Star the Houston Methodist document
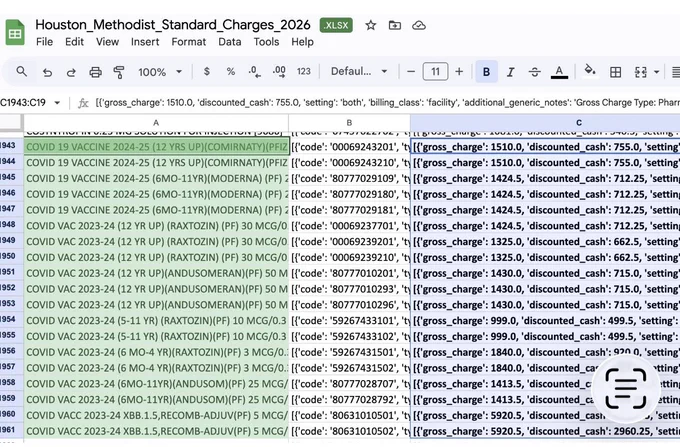Image resolution: width=680 pixels, height=447 pixels. tap(370, 26)
